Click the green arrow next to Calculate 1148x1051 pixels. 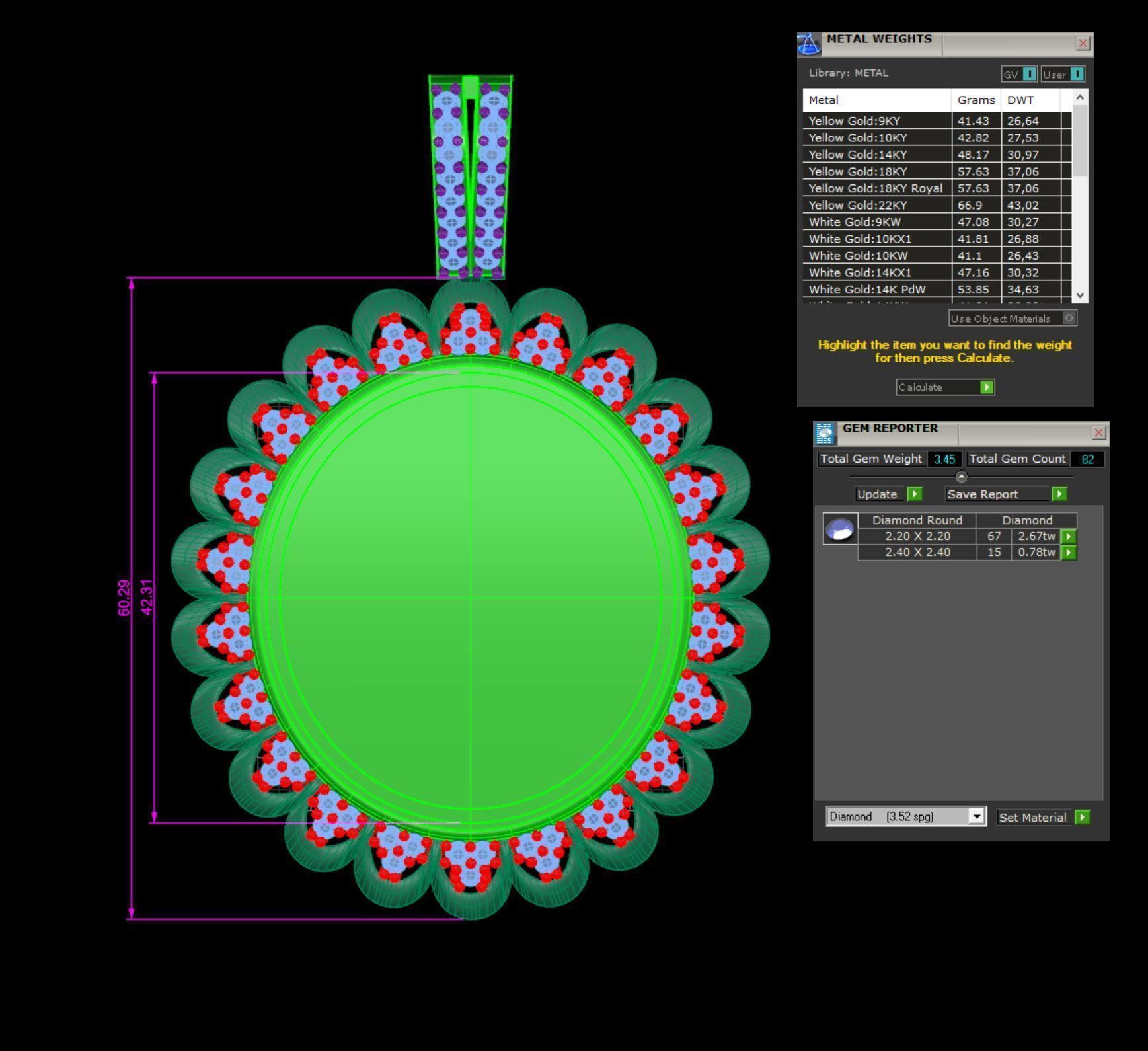pyautogui.click(x=987, y=387)
